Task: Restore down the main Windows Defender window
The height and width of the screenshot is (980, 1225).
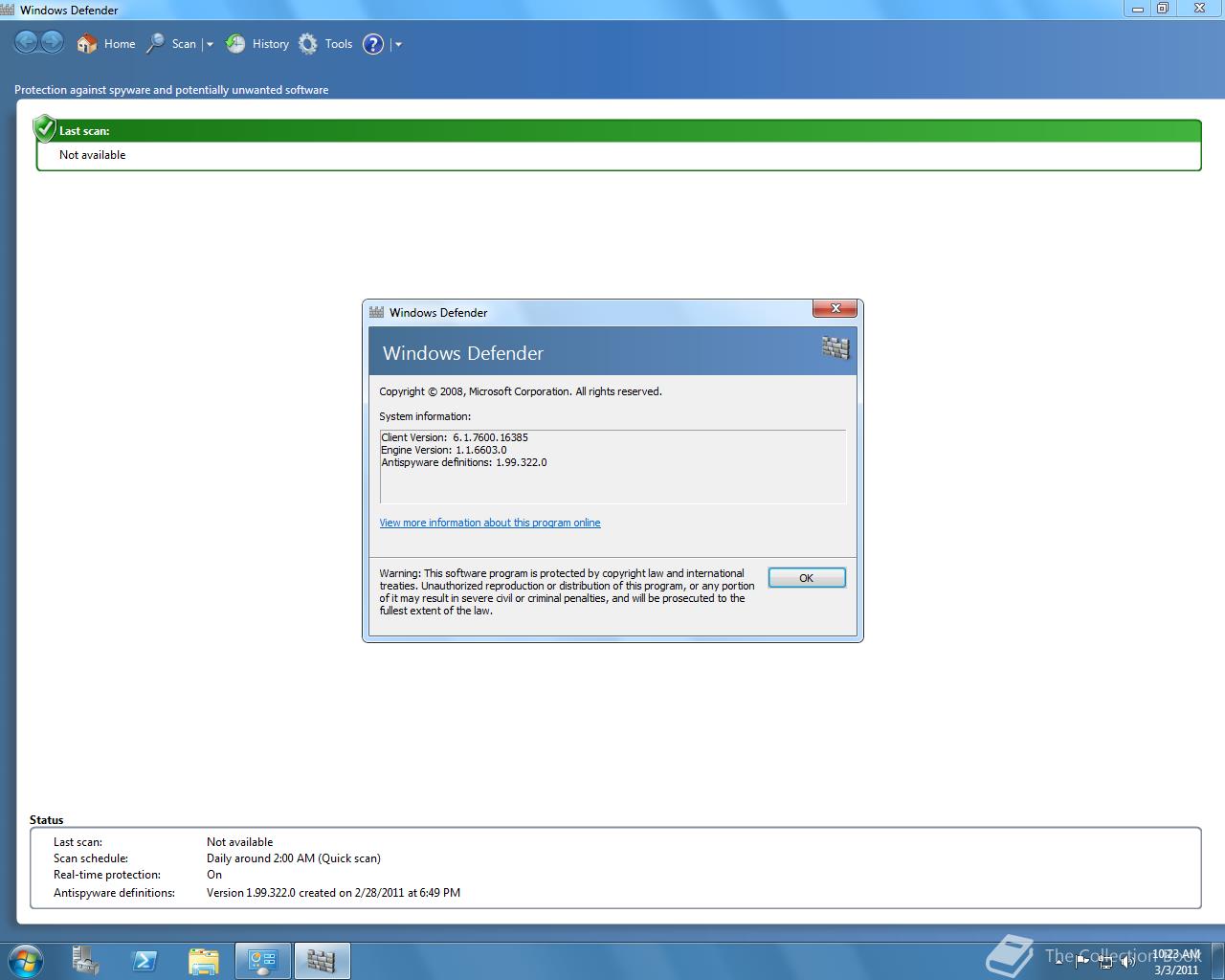Action: pos(1163,9)
